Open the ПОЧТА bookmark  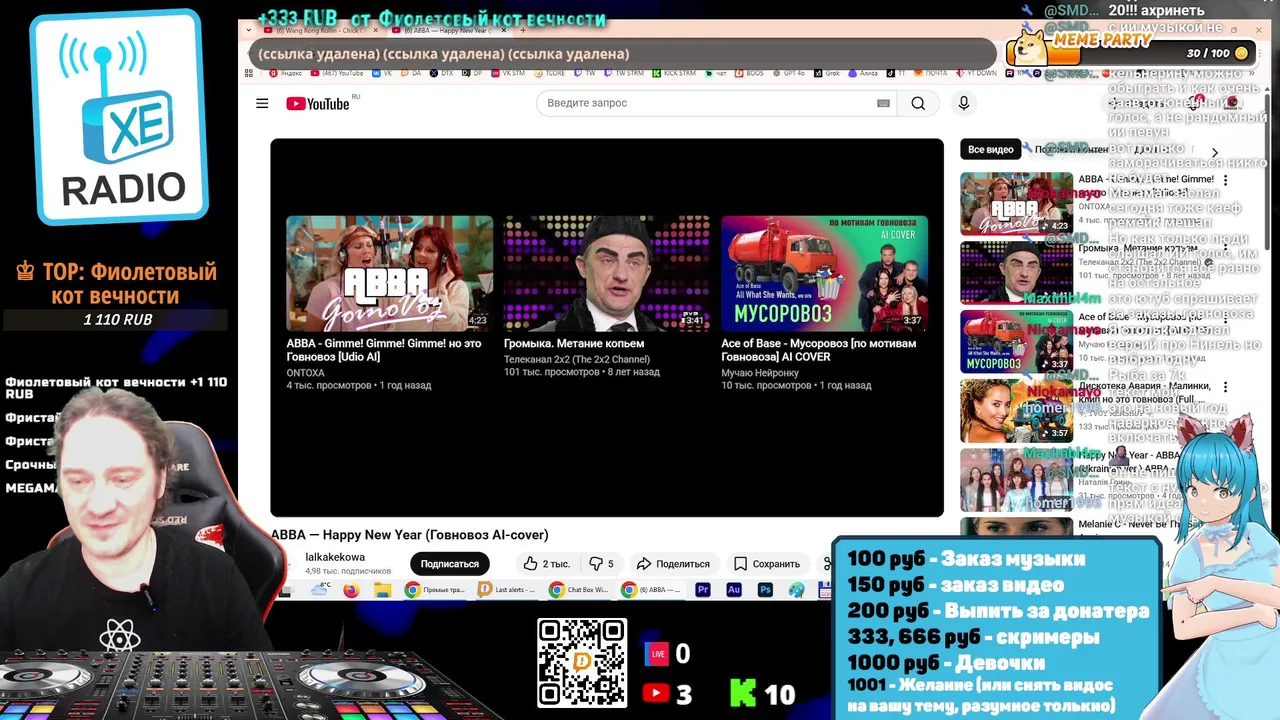tap(930, 73)
